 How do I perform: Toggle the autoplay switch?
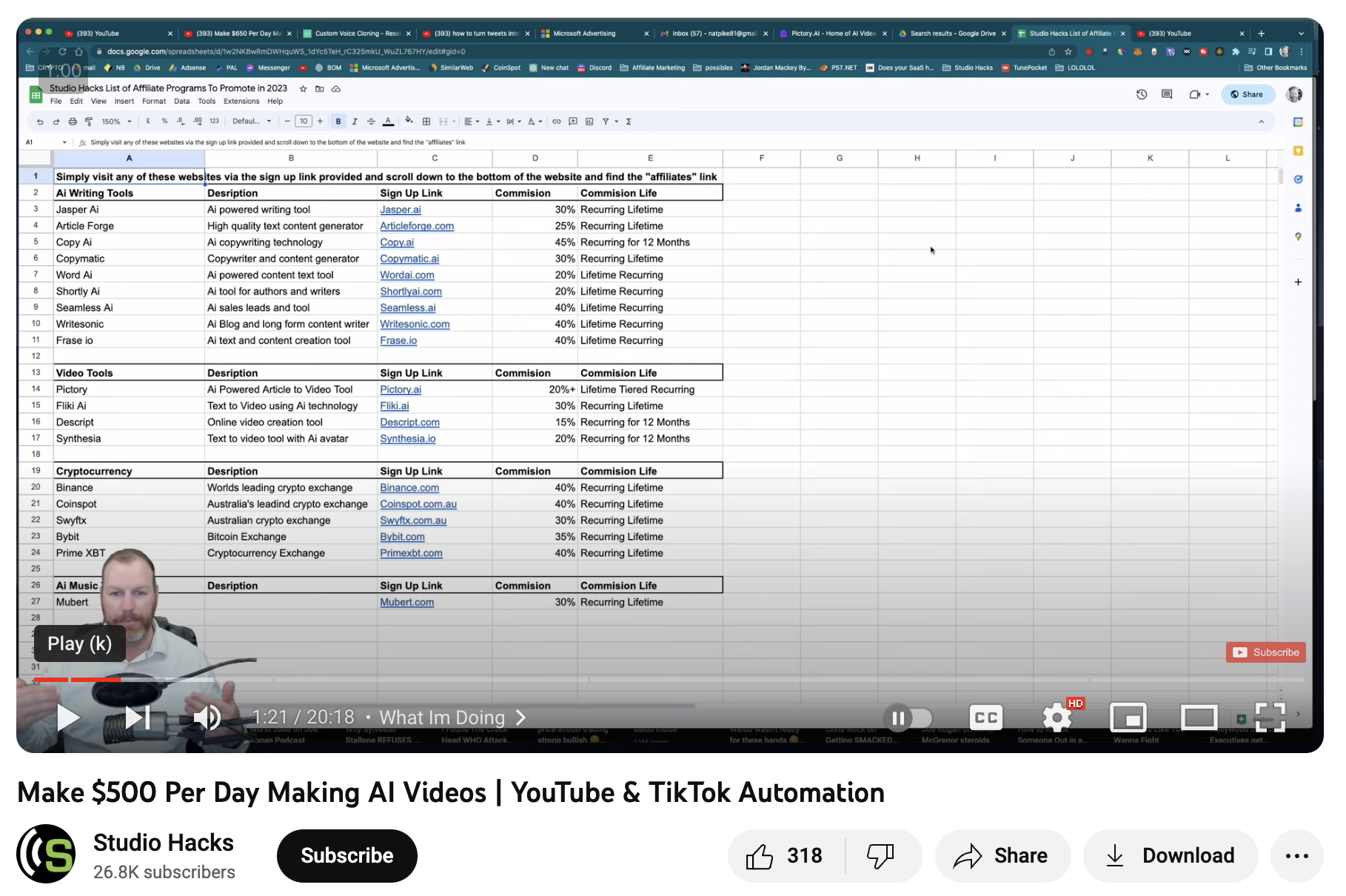[x=908, y=718]
